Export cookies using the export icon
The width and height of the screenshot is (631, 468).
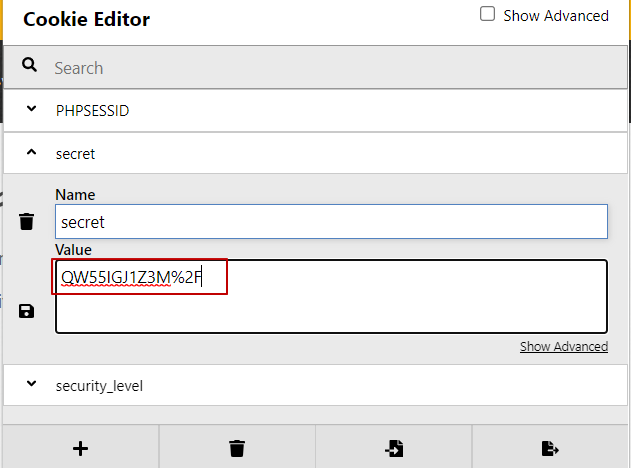click(x=550, y=448)
